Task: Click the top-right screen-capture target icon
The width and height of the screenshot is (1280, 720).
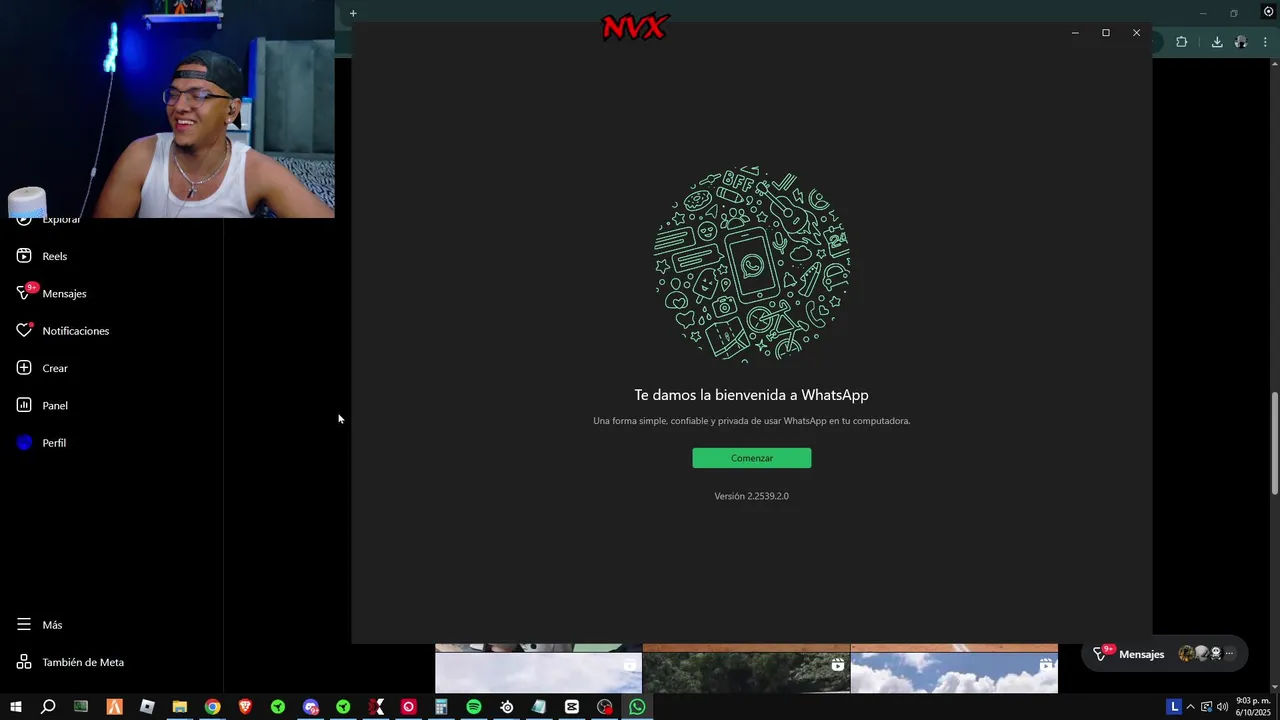Action: tap(1268, 11)
